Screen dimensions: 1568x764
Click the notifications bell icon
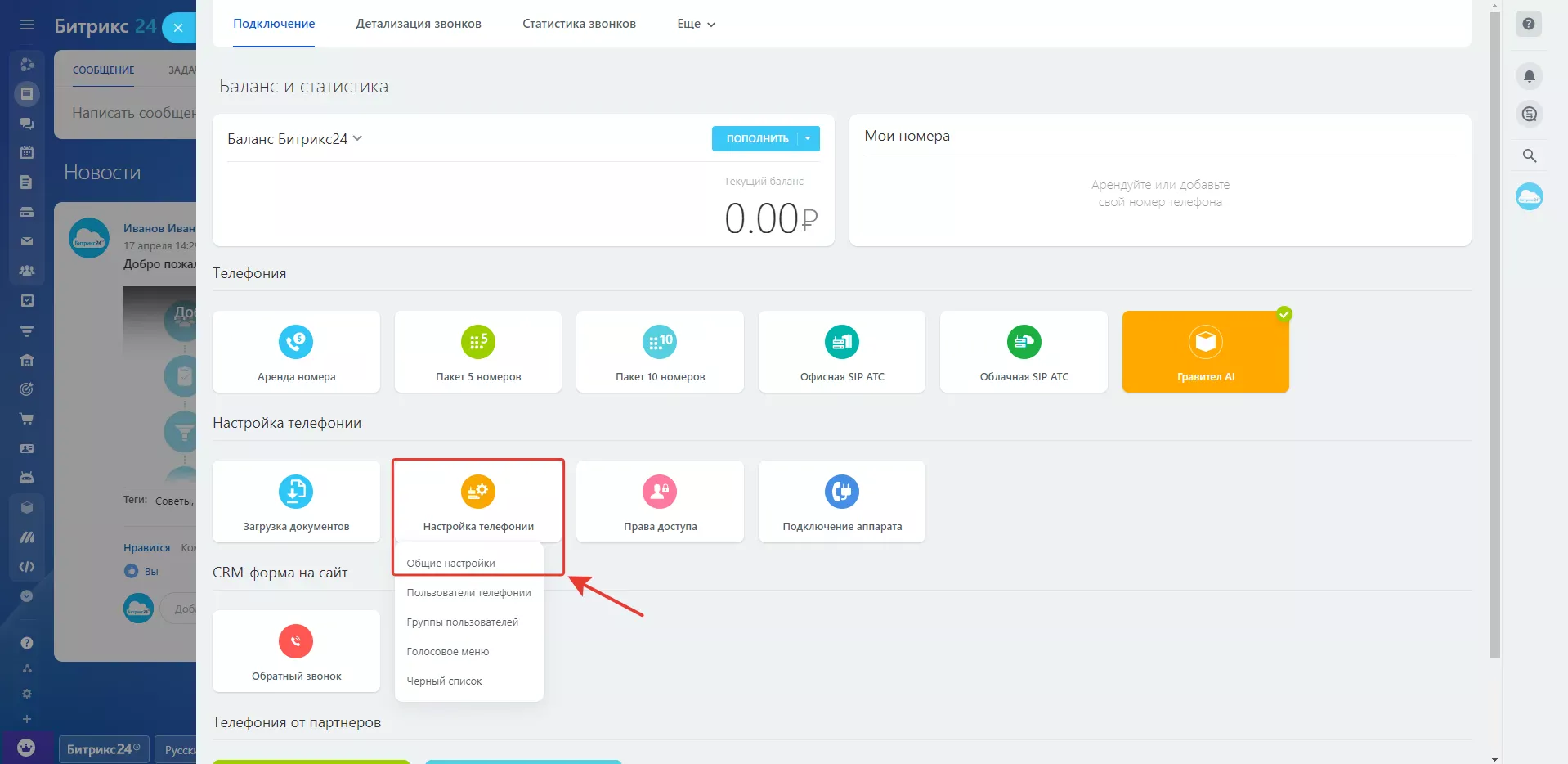pos(1529,76)
